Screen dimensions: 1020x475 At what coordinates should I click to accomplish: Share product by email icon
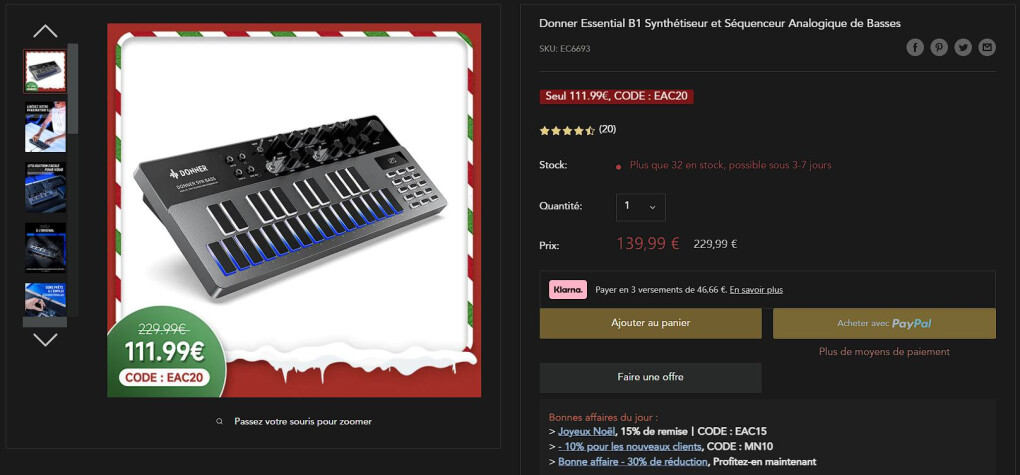[987, 47]
